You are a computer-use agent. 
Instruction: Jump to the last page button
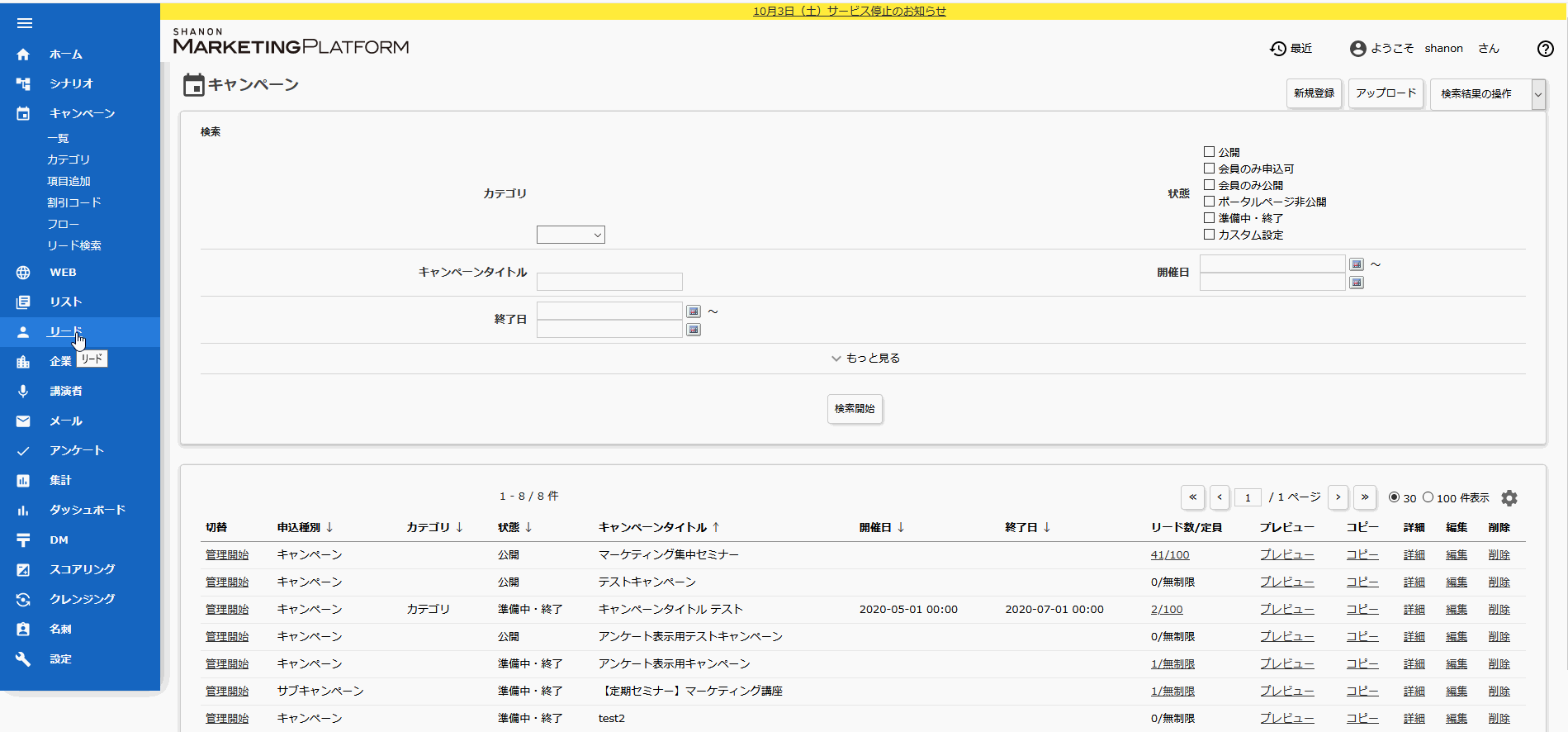(1365, 497)
